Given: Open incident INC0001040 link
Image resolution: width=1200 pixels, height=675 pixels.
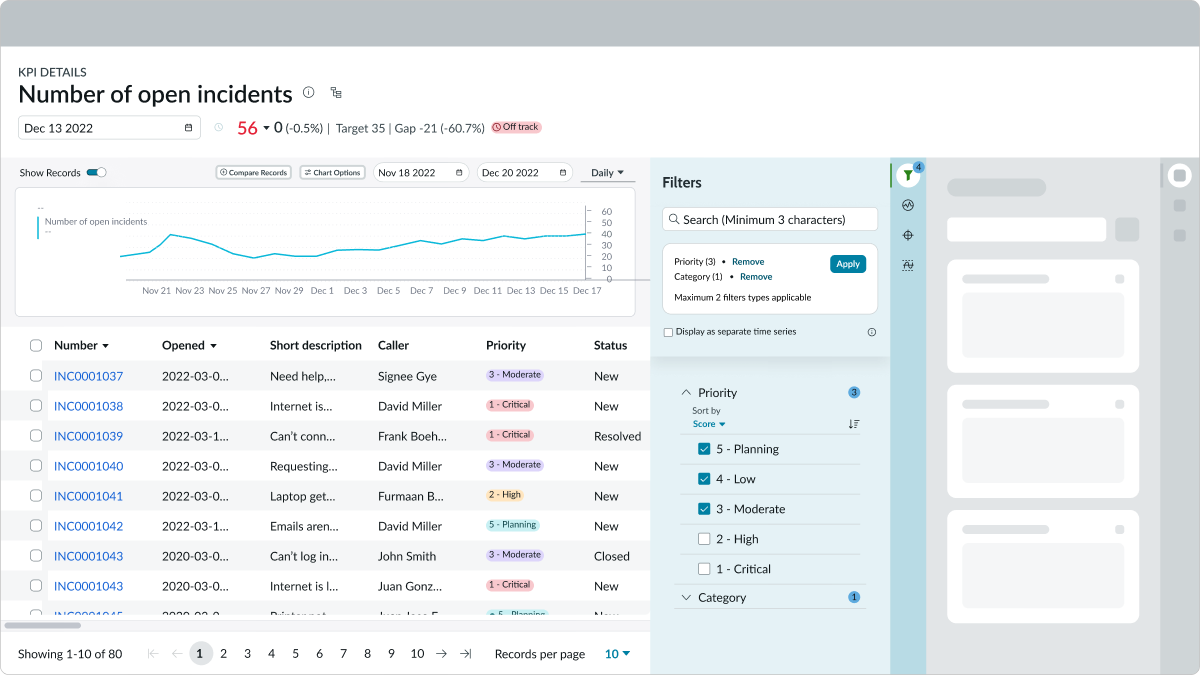Looking at the screenshot, I should (88, 466).
